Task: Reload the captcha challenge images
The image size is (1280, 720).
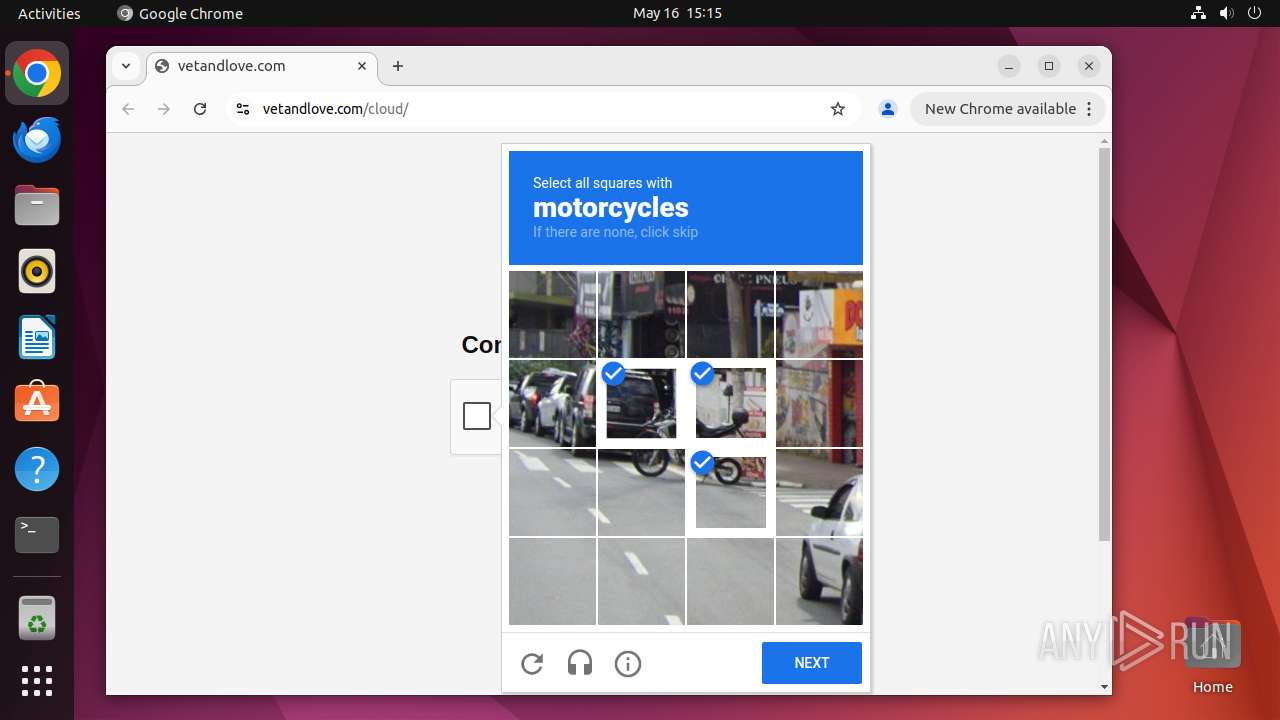Action: pos(532,663)
